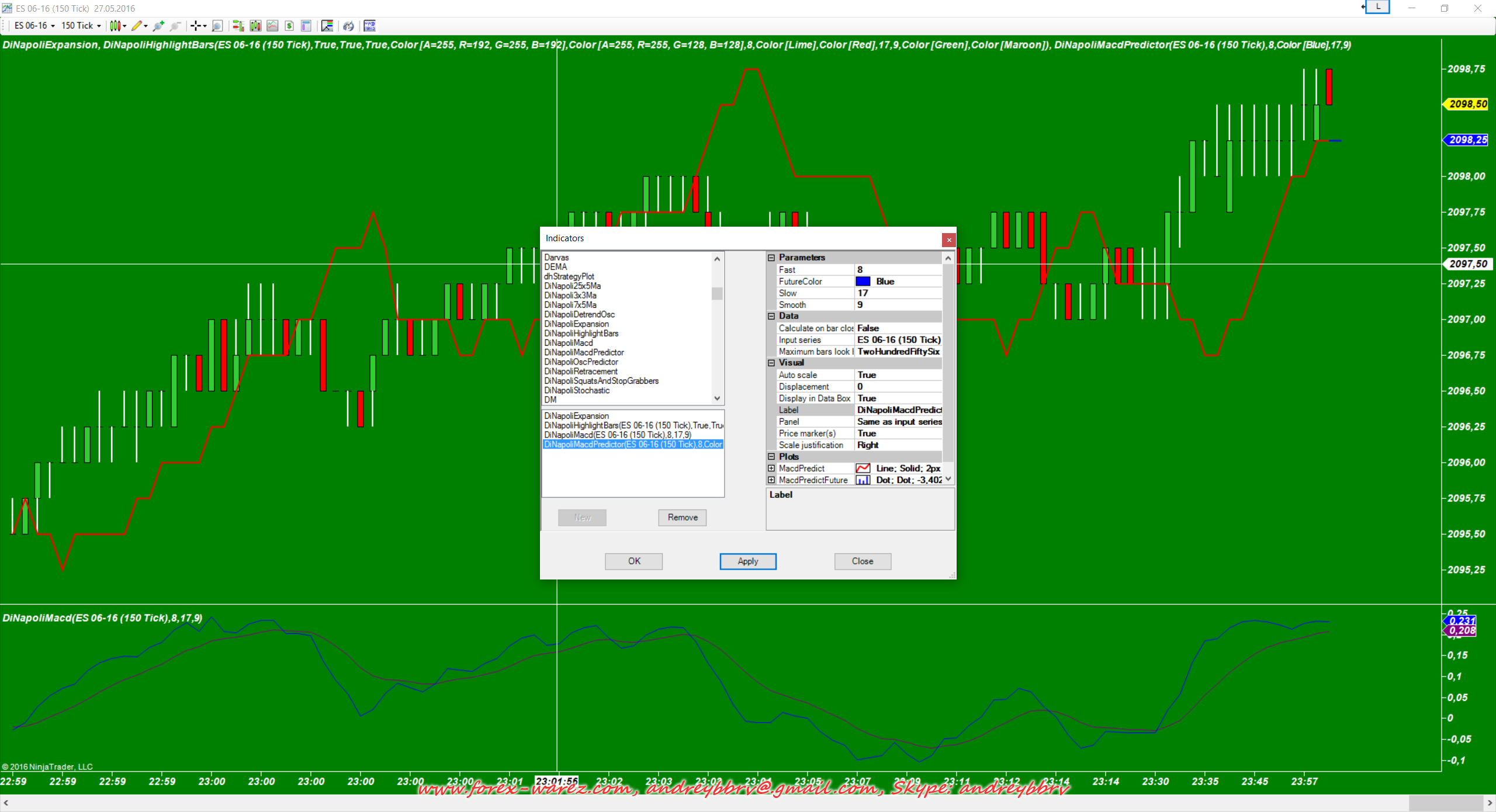
Task: Expand the MacdPredict plot settings
Action: 771,469
